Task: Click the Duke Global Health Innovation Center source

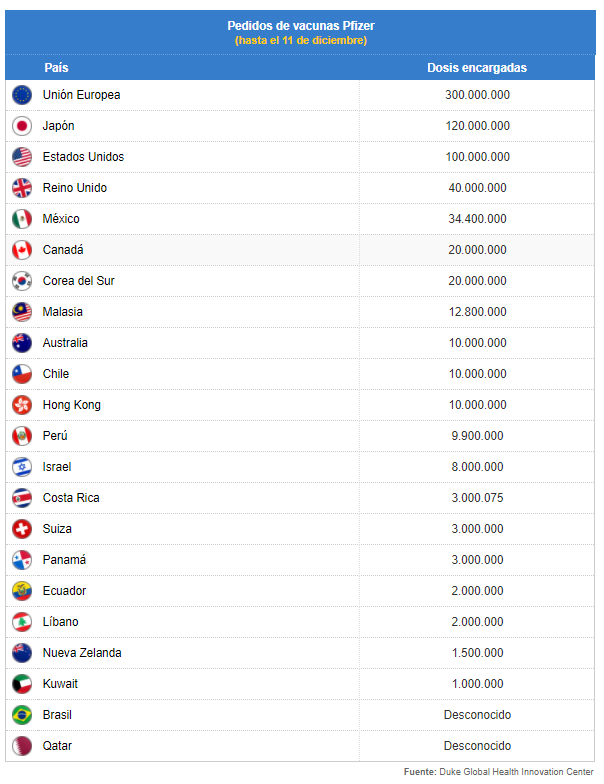Action: click(x=516, y=772)
